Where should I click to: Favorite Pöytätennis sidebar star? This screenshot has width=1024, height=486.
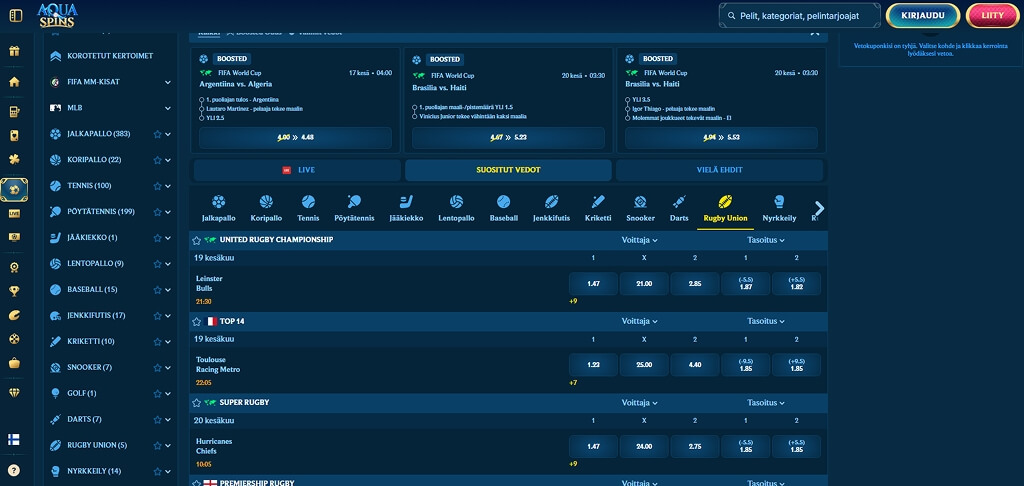pyautogui.click(x=157, y=212)
